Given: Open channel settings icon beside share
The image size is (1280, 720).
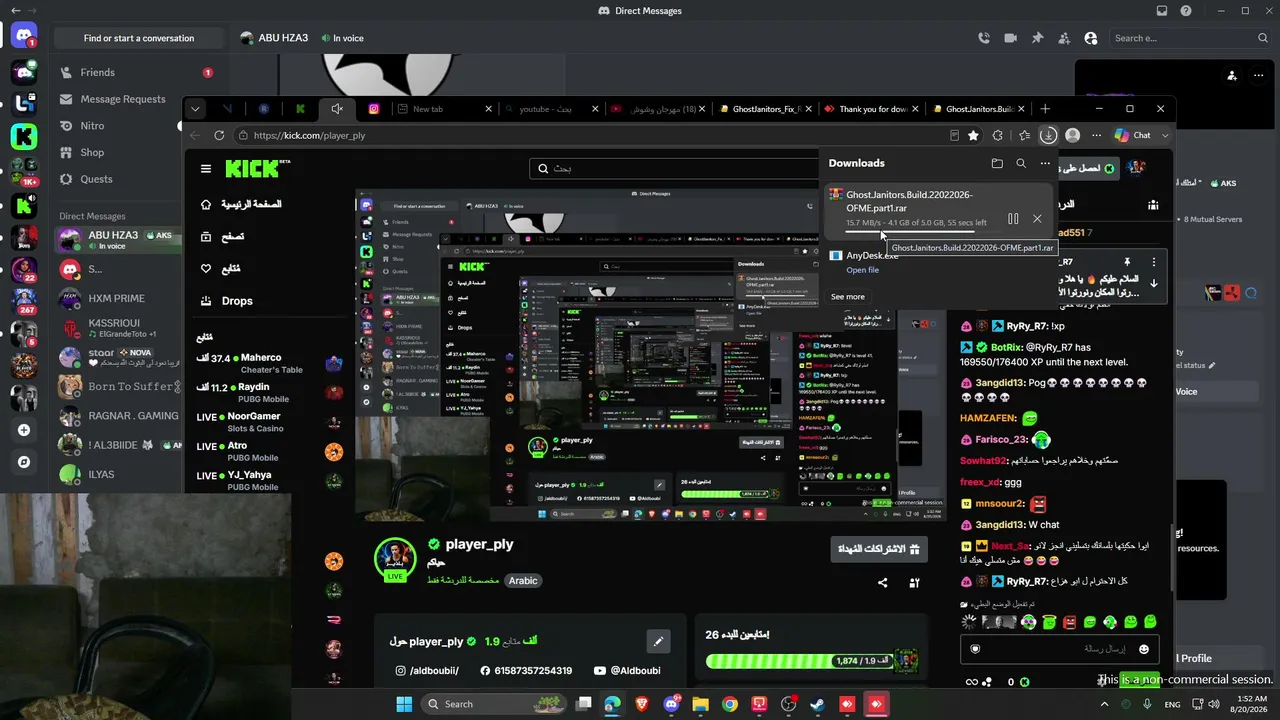Looking at the screenshot, I should point(914,583).
